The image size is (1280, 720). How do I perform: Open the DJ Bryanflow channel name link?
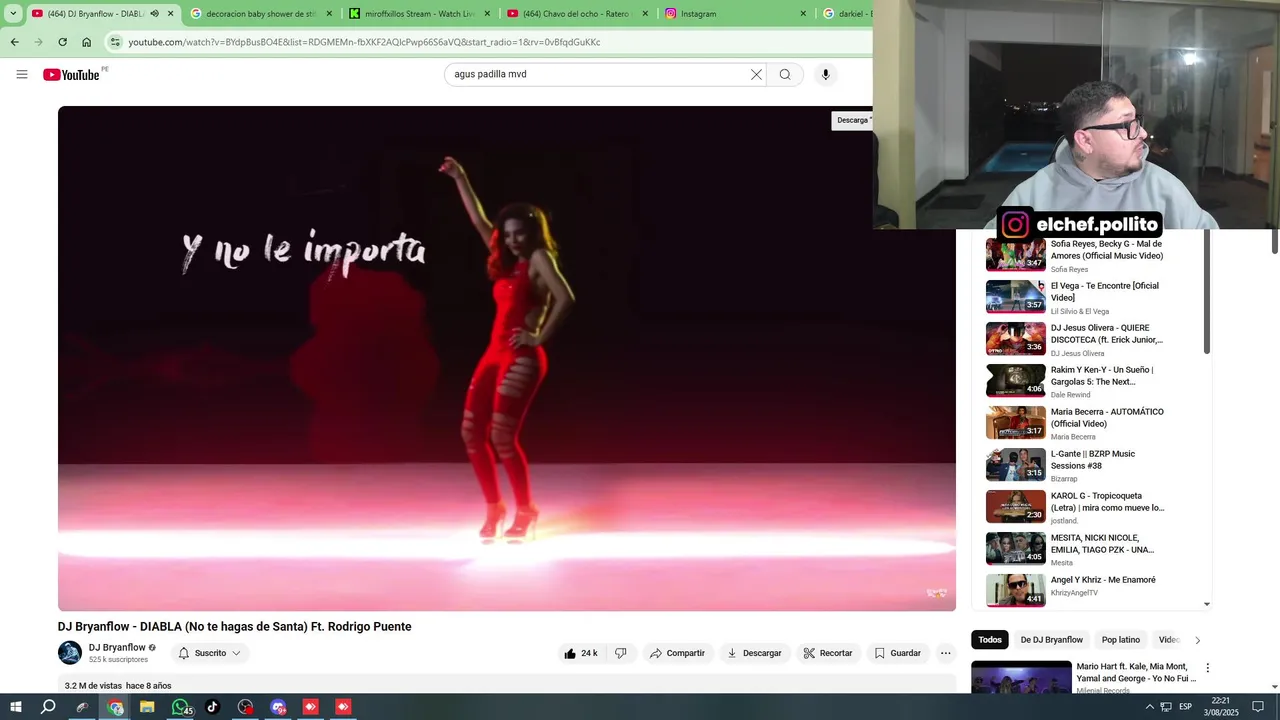tap(117, 647)
